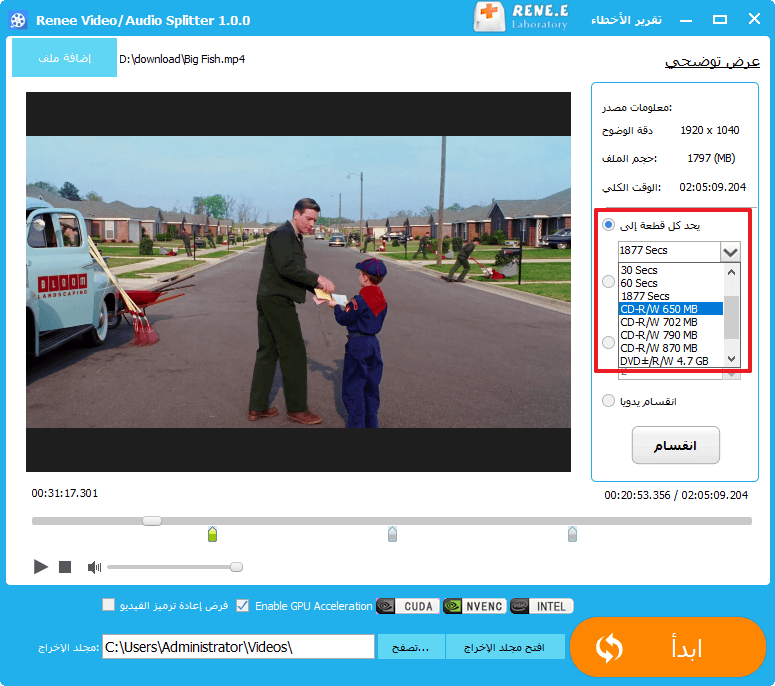Click the output folder path field
The image size is (775, 686).
click(x=238, y=646)
